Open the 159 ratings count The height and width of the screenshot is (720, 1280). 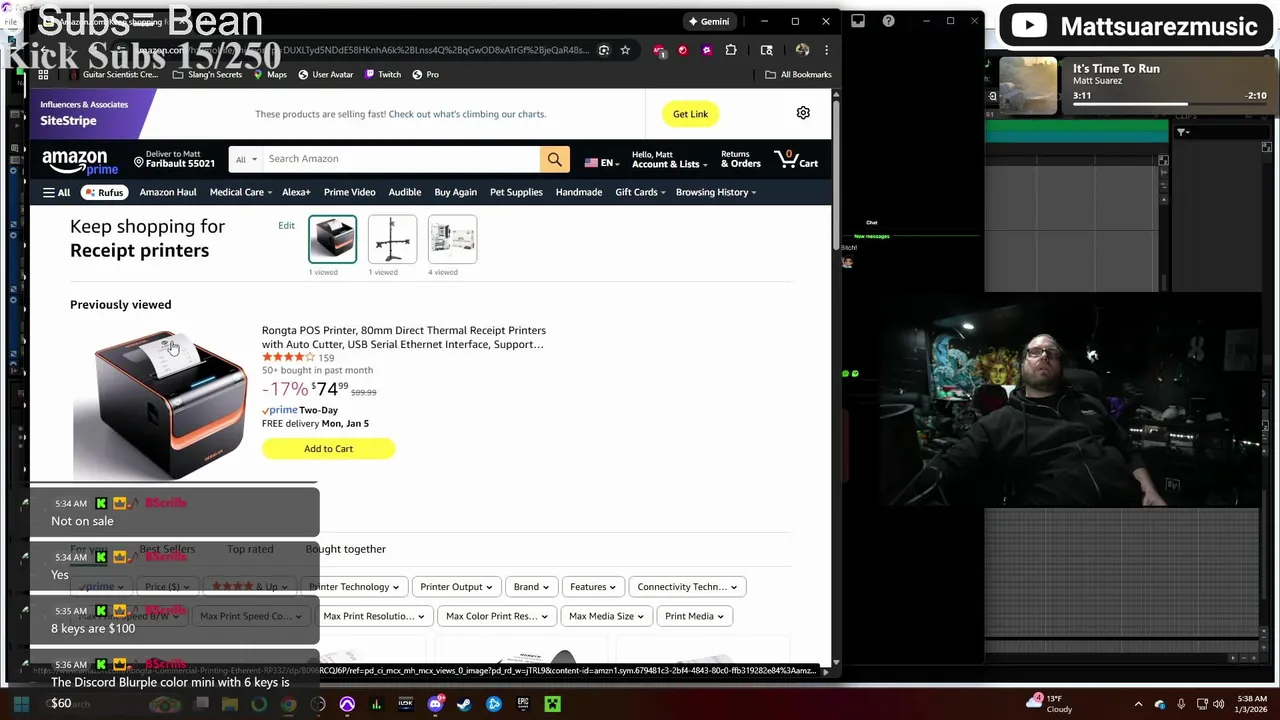[x=326, y=357]
